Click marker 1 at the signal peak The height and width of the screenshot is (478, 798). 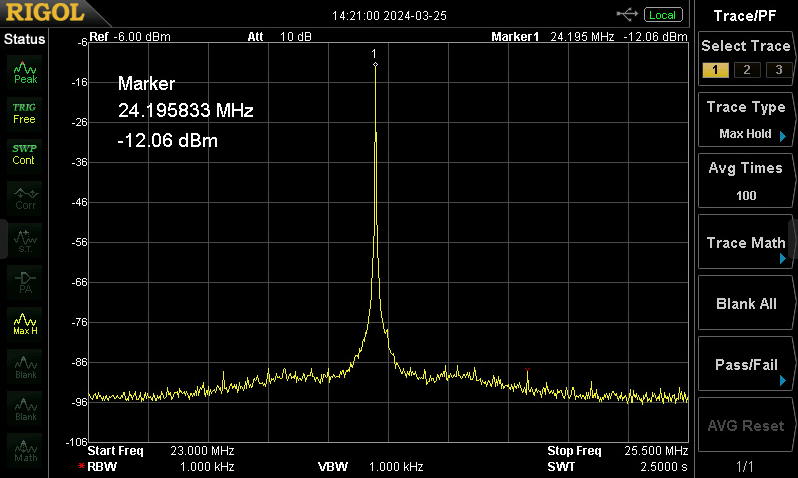(375, 65)
